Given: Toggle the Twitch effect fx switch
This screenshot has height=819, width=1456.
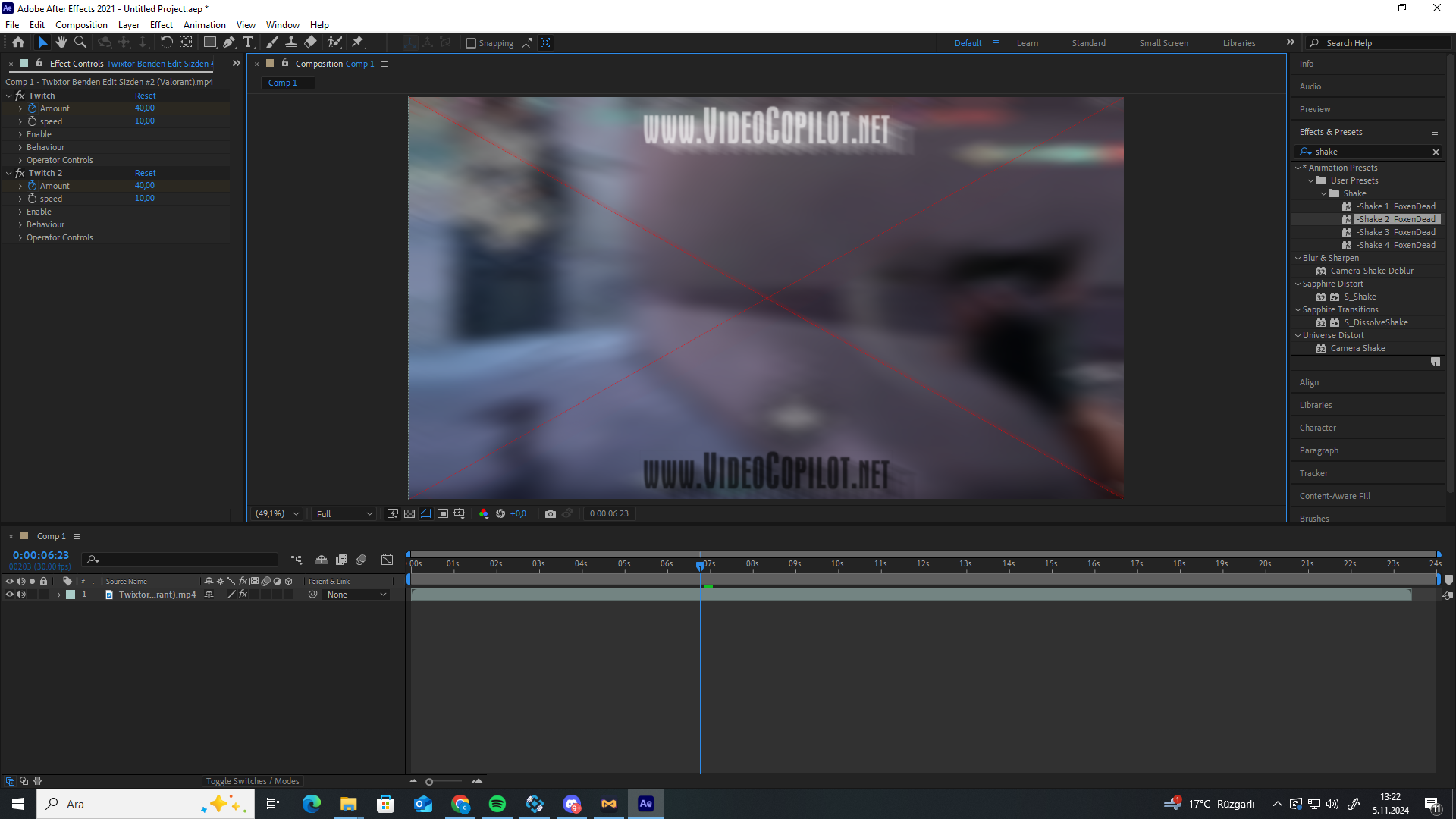Looking at the screenshot, I should 20,96.
